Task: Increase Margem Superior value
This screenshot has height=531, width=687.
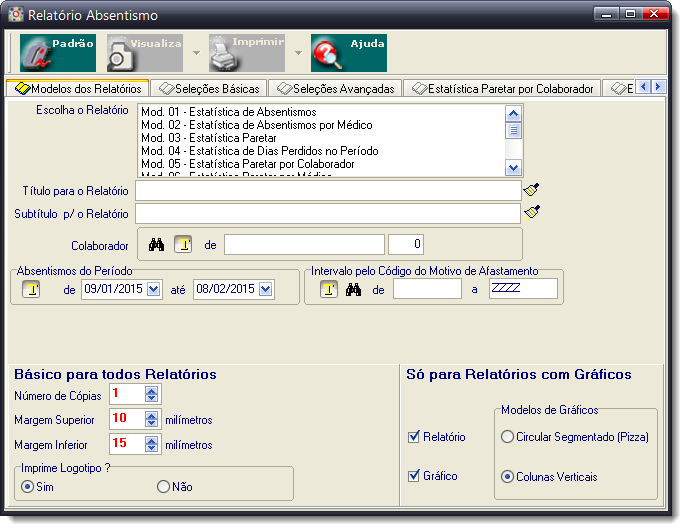Action: (x=152, y=415)
